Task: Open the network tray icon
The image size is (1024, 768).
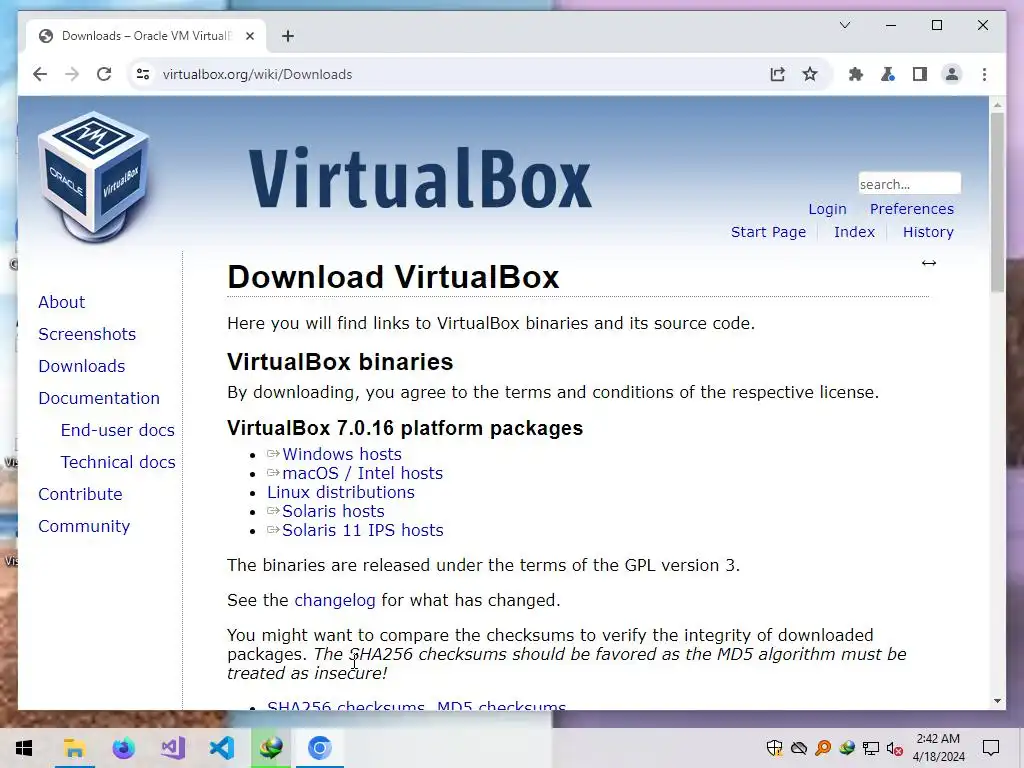Action: tap(871, 748)
